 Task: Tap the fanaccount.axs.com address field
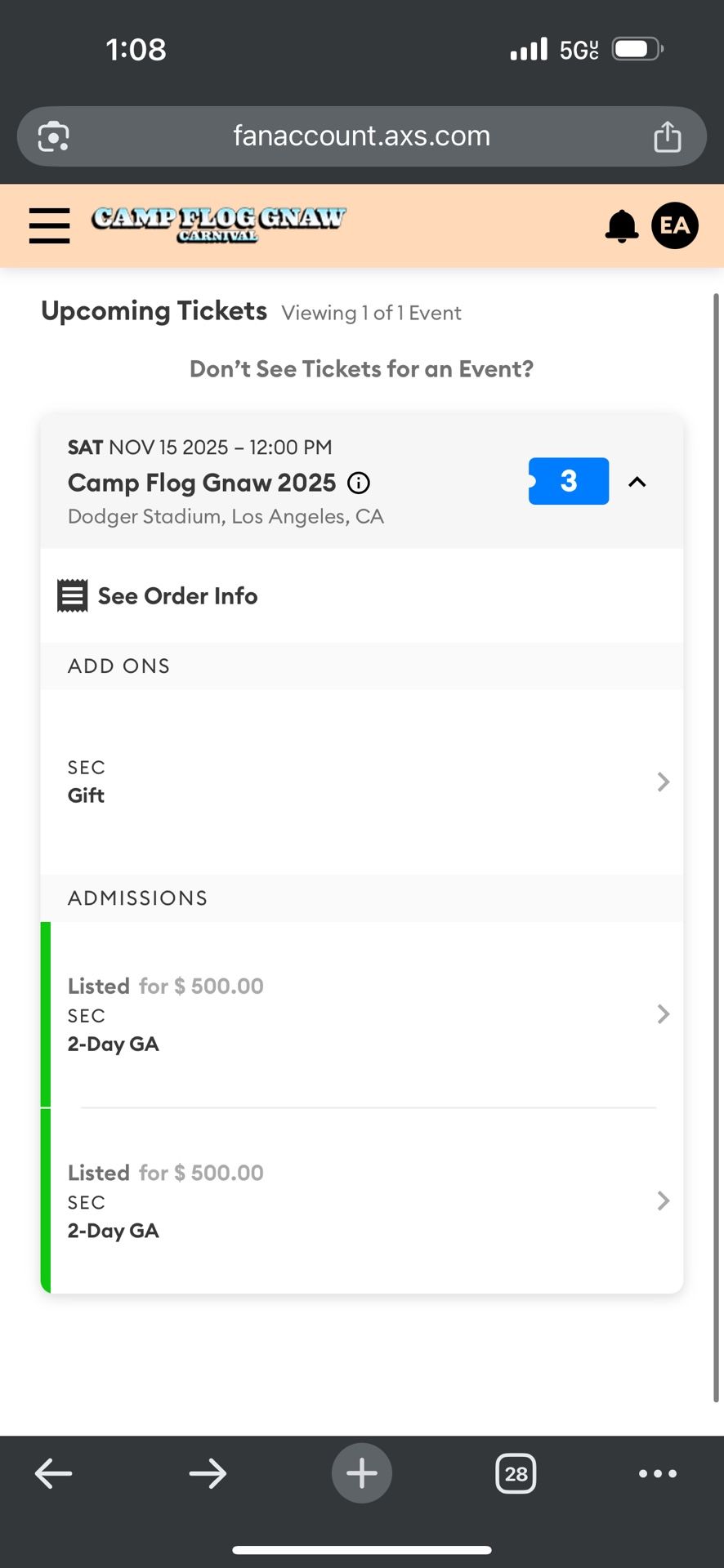click(361, 136)
